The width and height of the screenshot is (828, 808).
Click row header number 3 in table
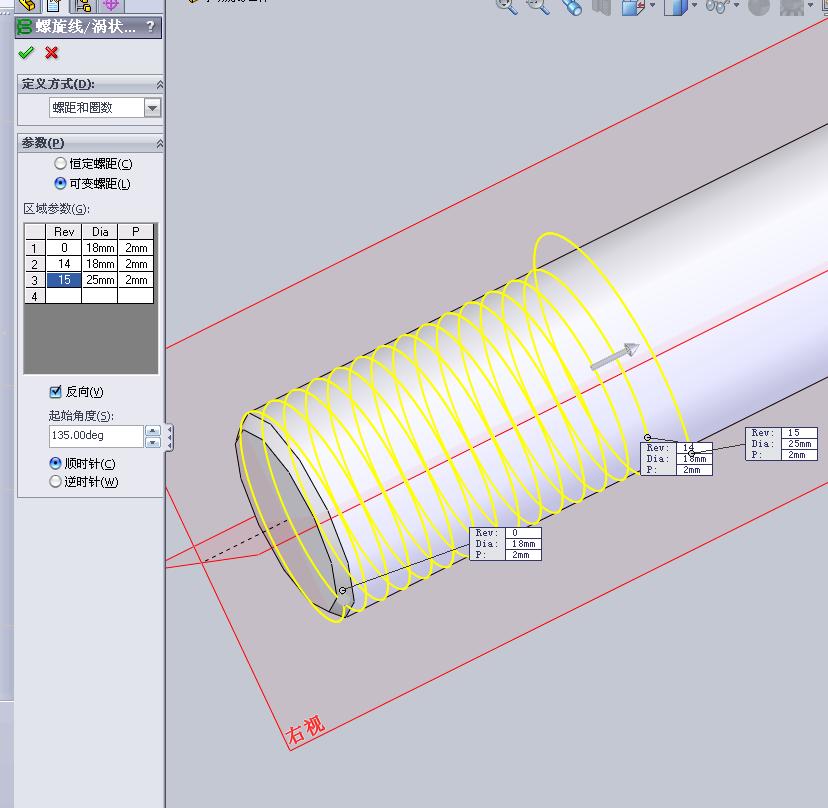[35, 280]
